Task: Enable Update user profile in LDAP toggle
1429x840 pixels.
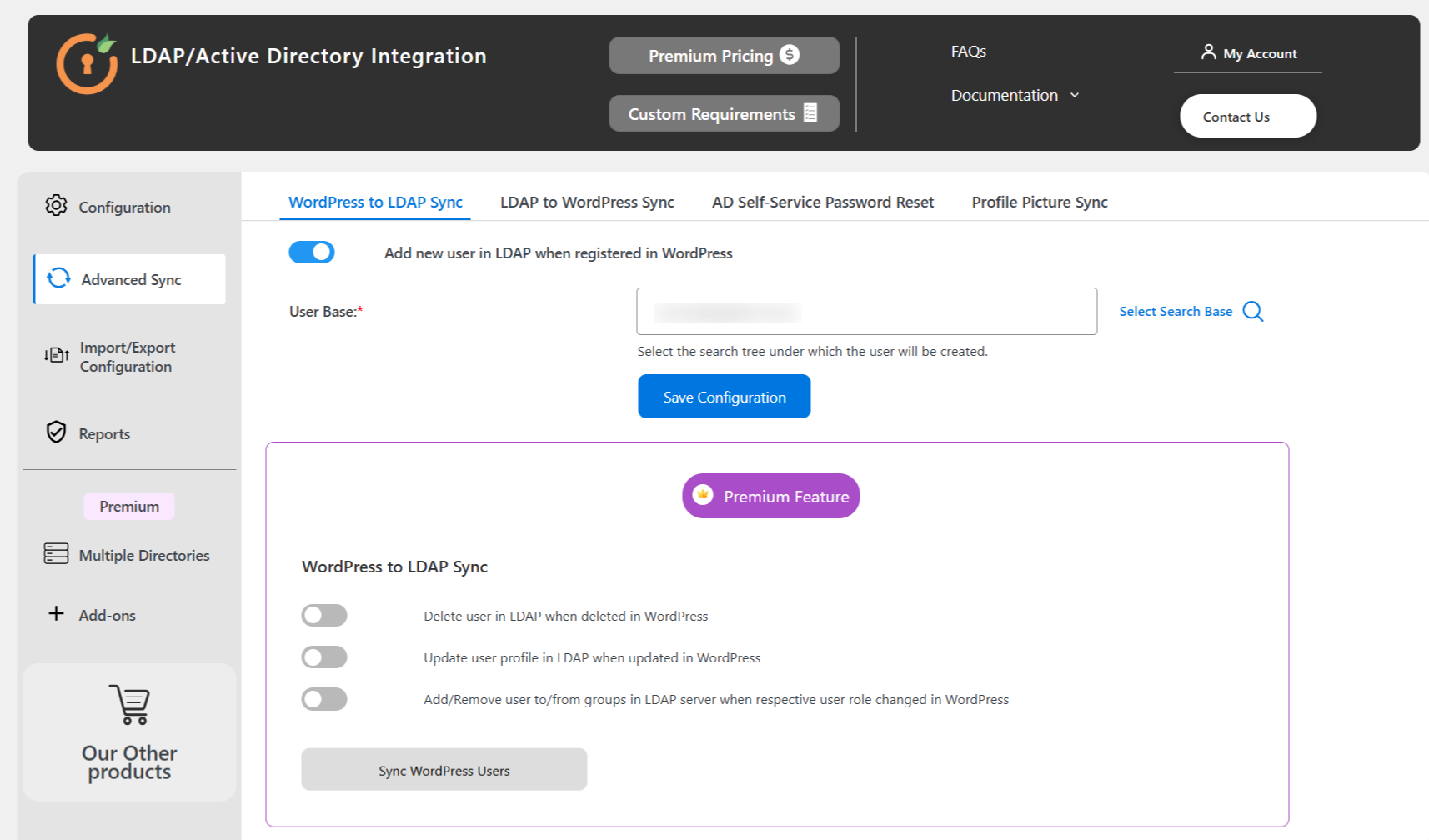Action: point(324,657)
